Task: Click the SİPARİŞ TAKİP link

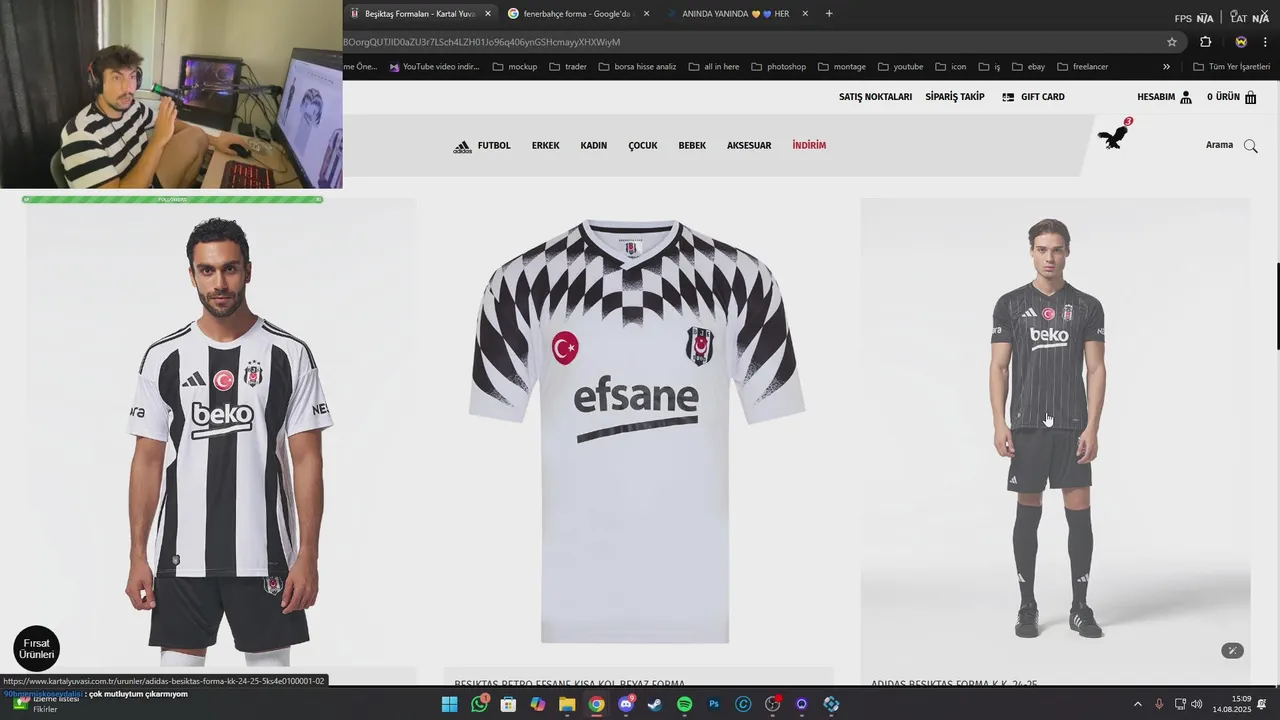Action: click(x=955, y=97)
